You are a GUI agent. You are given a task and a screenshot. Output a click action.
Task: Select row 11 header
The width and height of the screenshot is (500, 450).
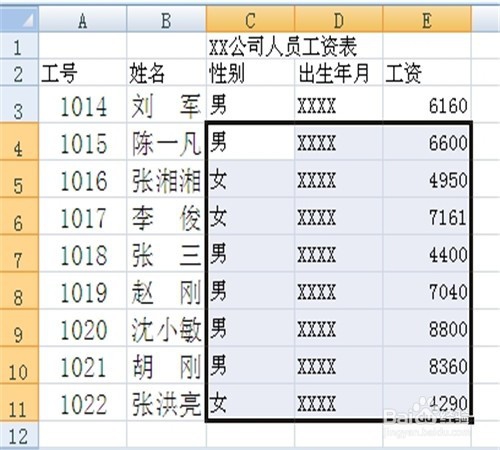point(19,402)
